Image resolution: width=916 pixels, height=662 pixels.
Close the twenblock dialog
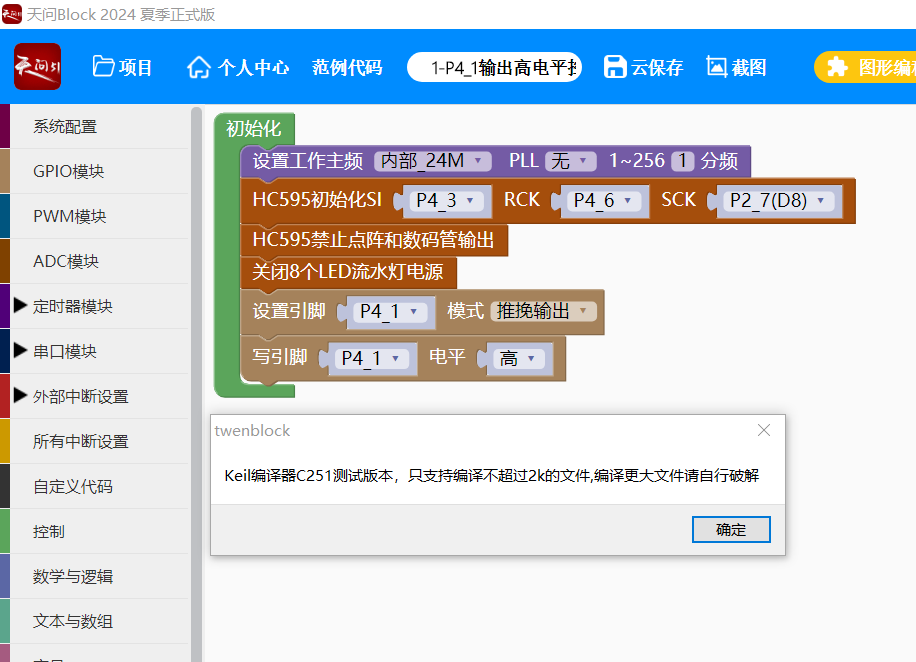[764, 431]
